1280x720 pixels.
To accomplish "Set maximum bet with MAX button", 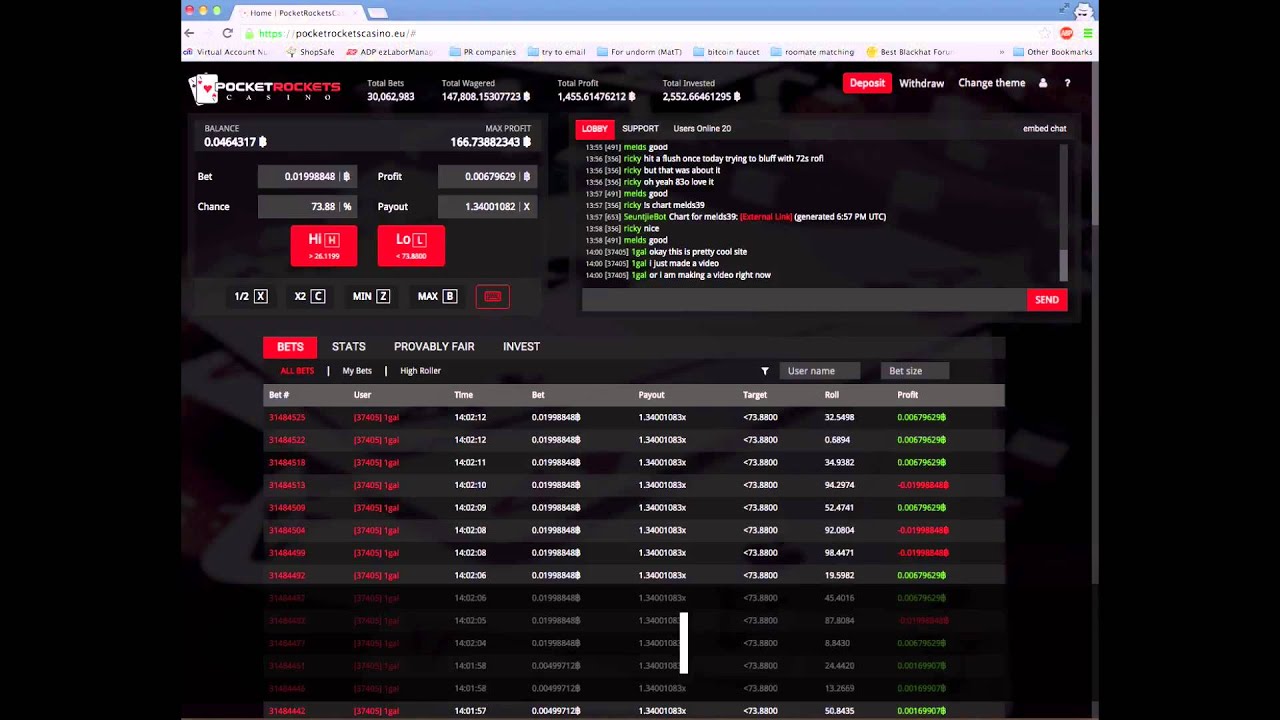I will [437, 296].
